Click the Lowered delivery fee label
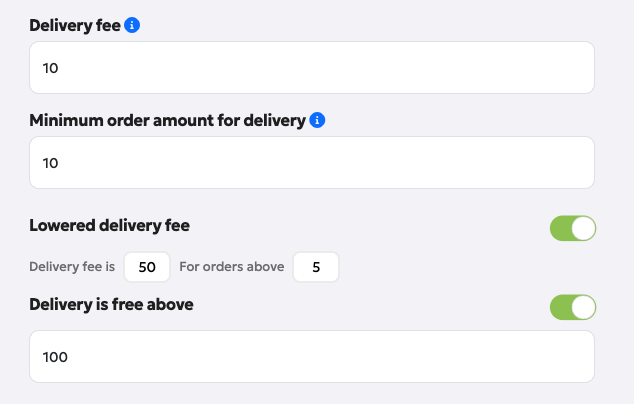Viewport: 634px width, 404px height. point(110,225)
